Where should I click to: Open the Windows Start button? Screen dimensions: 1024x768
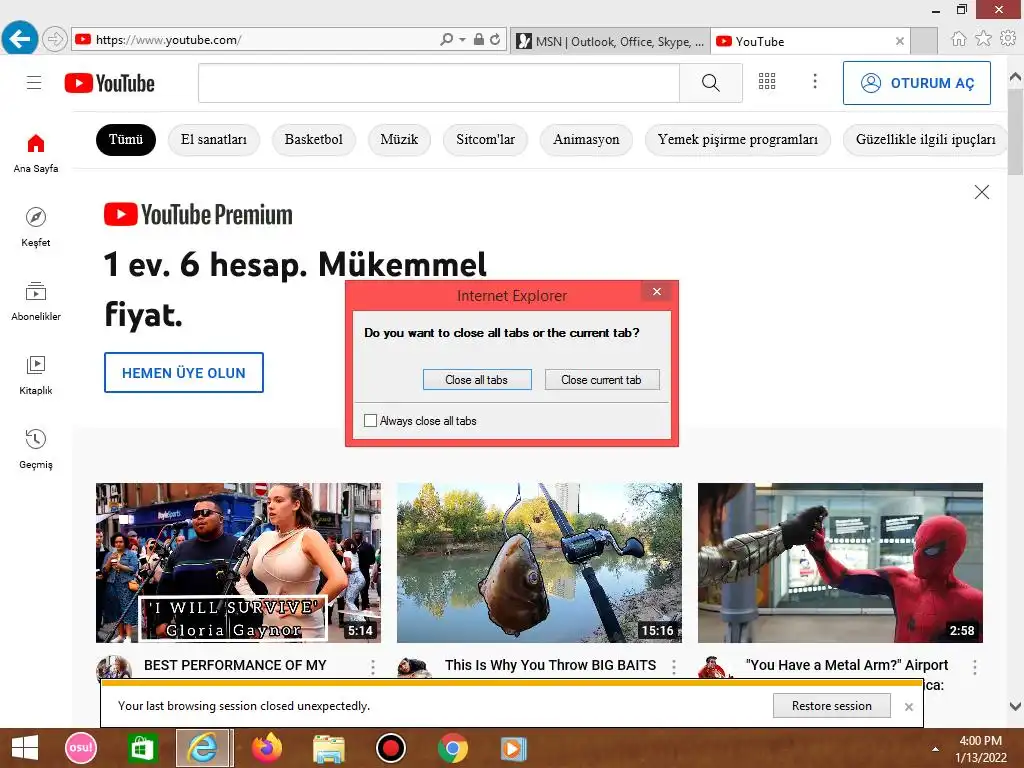[x=25, y=748]
